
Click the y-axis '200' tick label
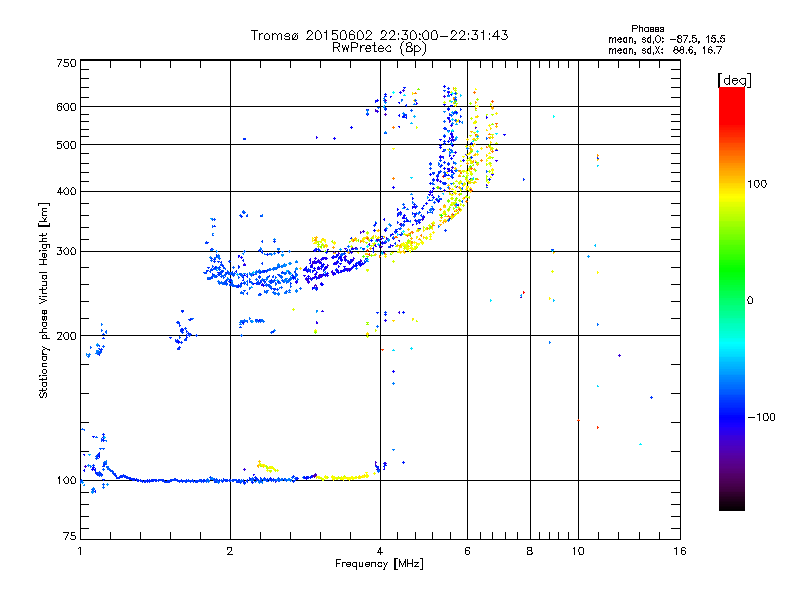66,336
